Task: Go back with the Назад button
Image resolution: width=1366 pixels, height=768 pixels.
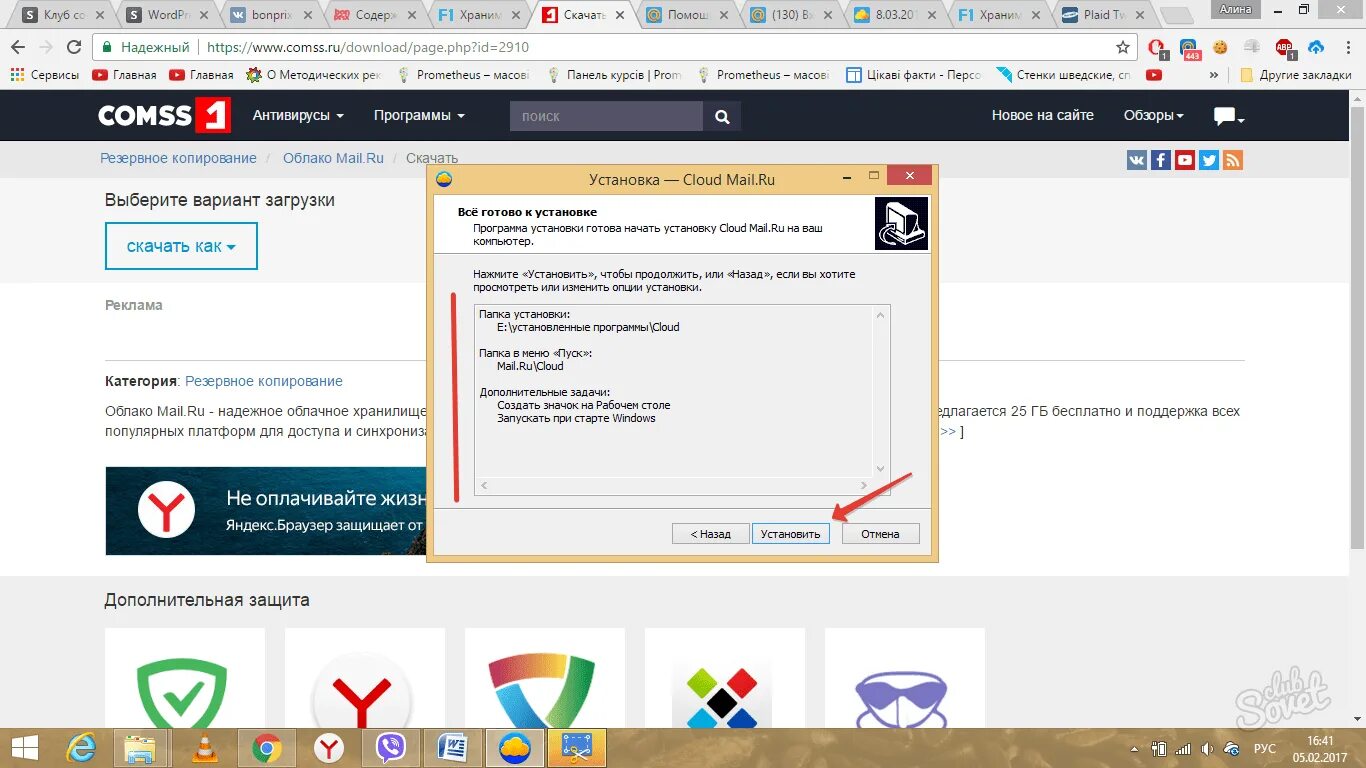Action: pyautogui.click(x=710, y=534)
